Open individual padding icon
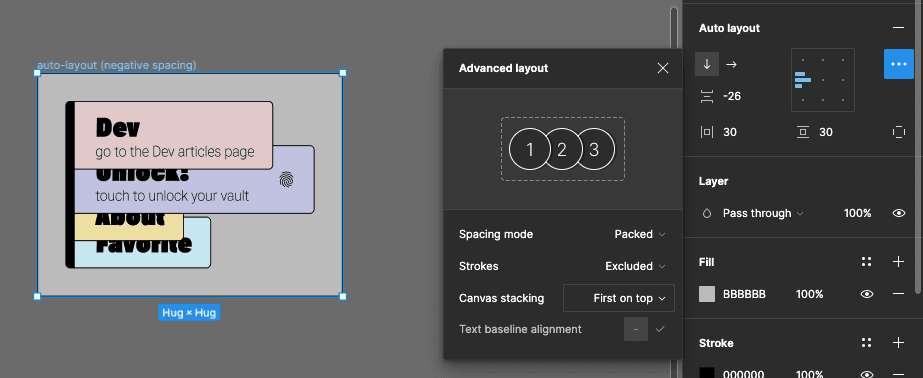Viewport: 923px width, 378px height. pyautogui.click(x=899, y=132)
